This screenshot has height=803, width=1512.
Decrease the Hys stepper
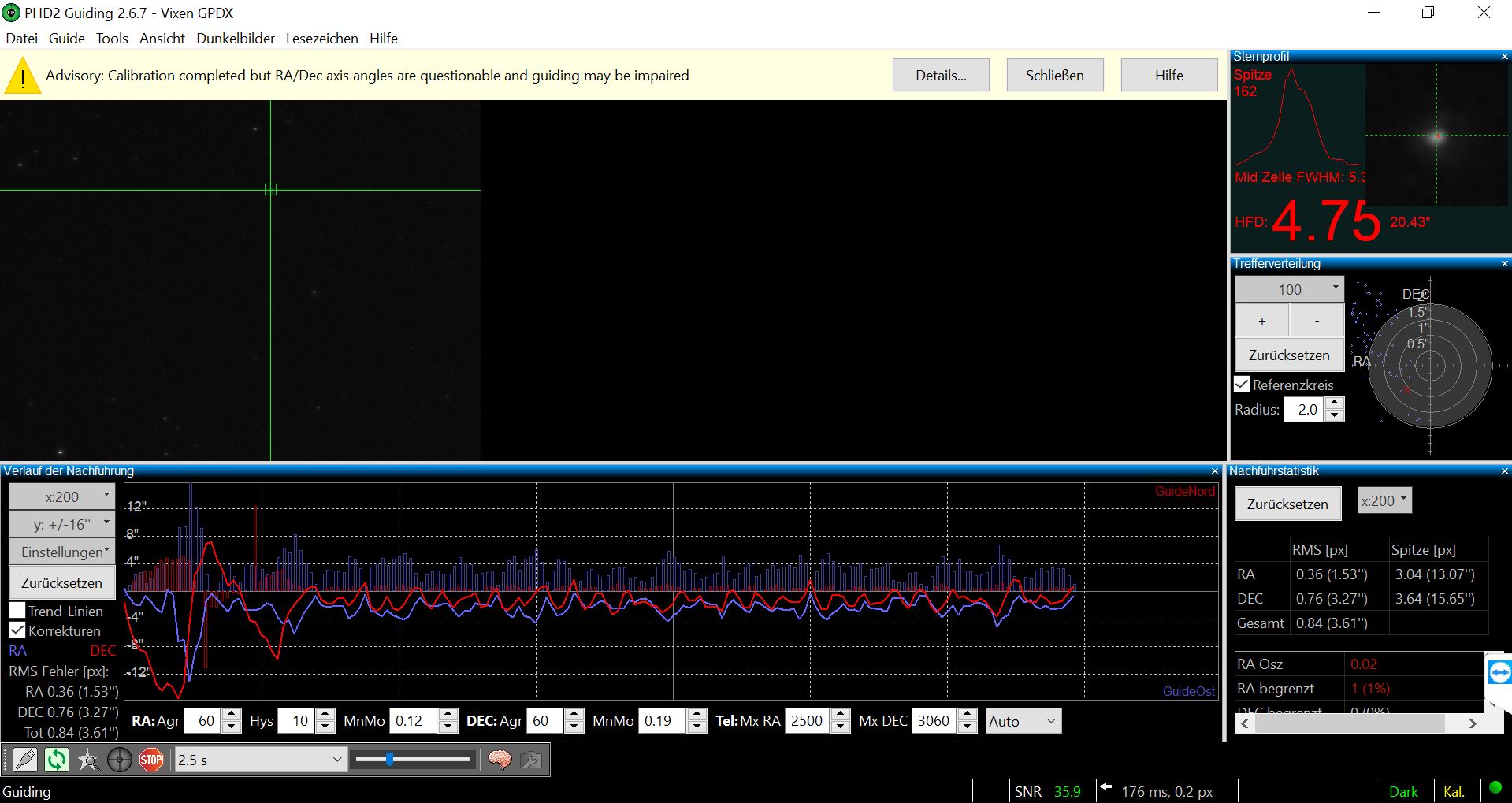(x=325, y=727)
